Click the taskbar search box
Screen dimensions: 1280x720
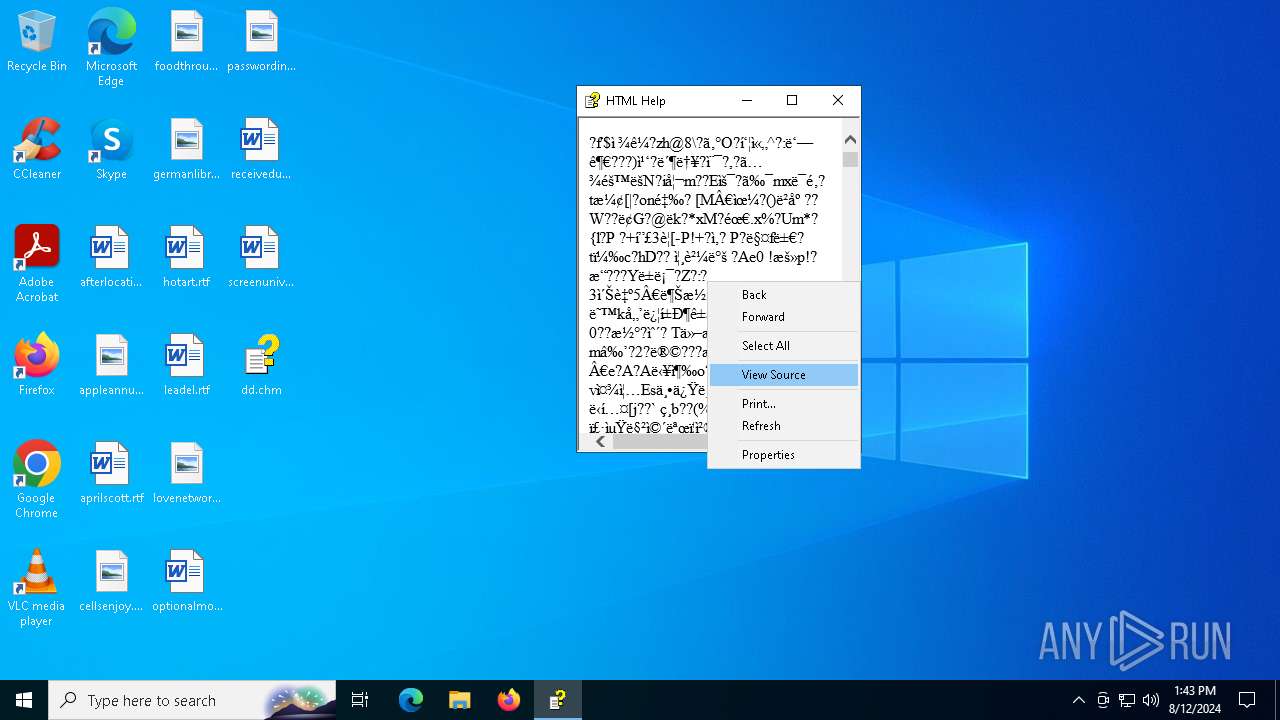(x=192, y=700)
